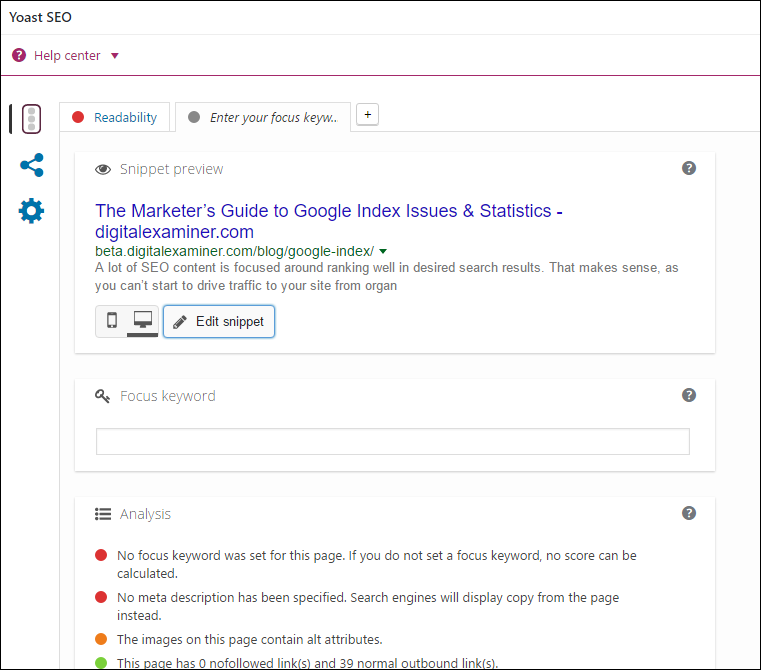Click the red bullet for no meta description
761x670 pixels.
(101, 597)
